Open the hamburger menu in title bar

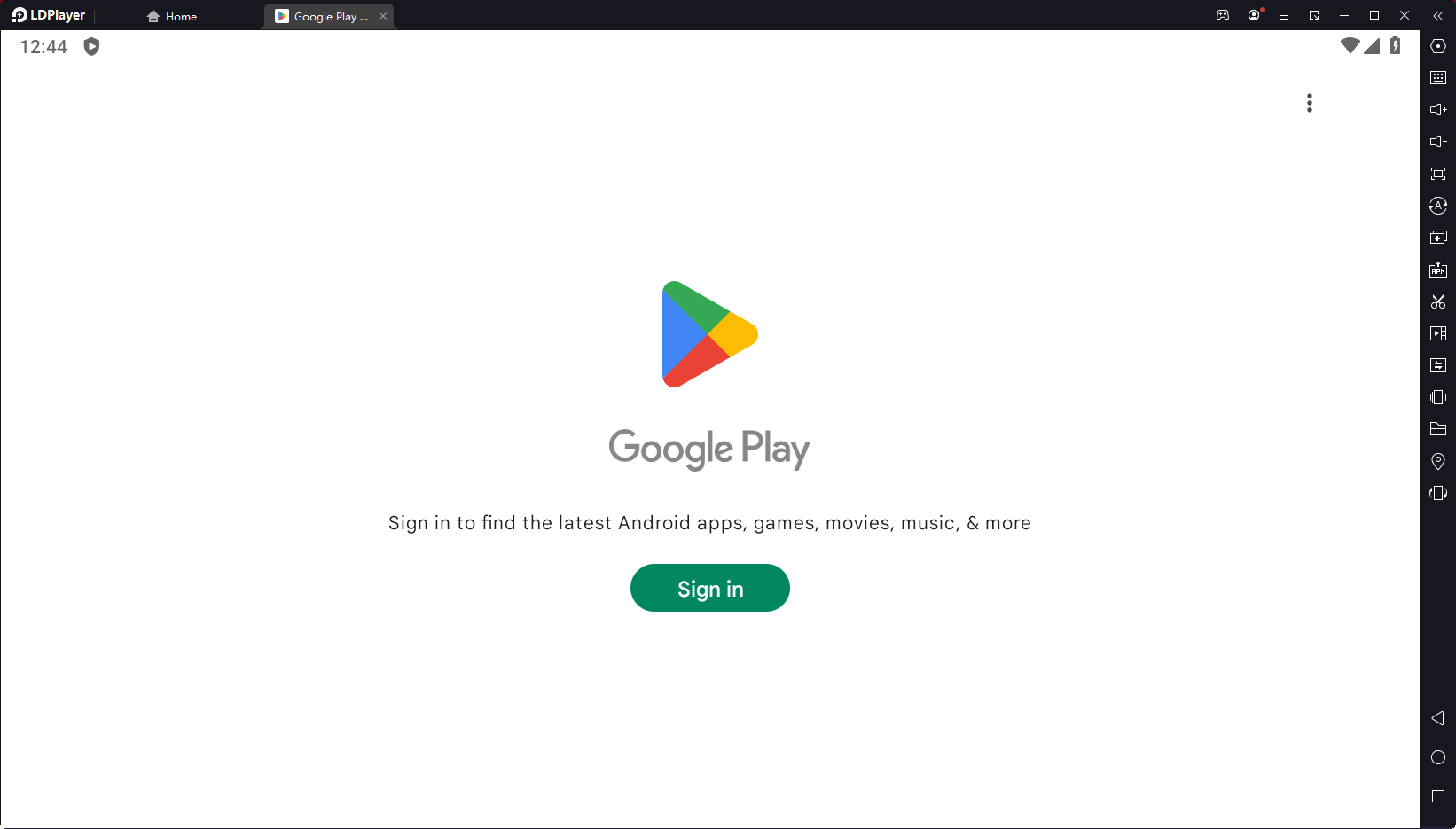pyautogui.click(x=1284, y=16)
